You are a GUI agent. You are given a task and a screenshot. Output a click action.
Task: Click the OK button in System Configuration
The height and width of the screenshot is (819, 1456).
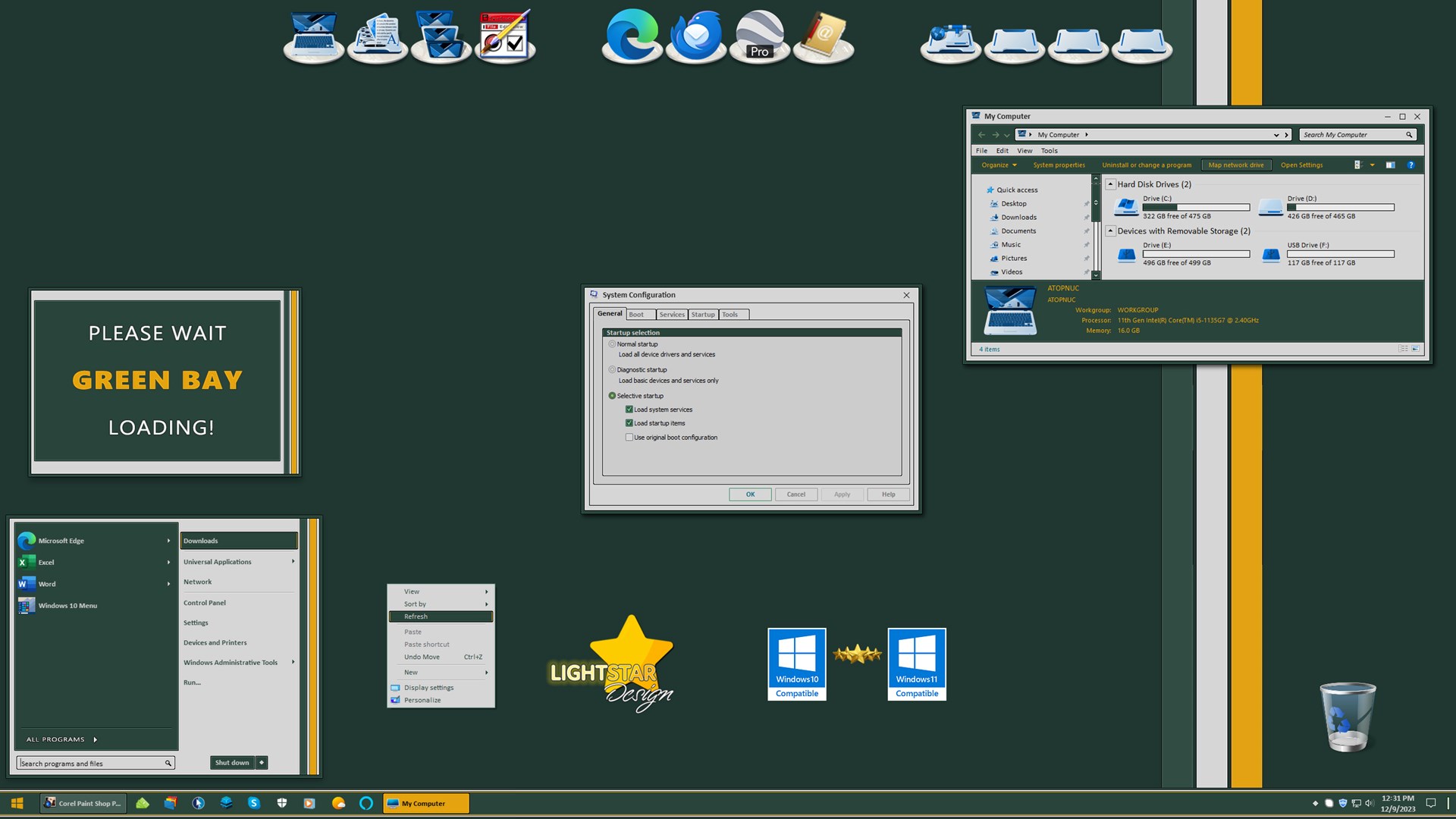click(750, 494)
